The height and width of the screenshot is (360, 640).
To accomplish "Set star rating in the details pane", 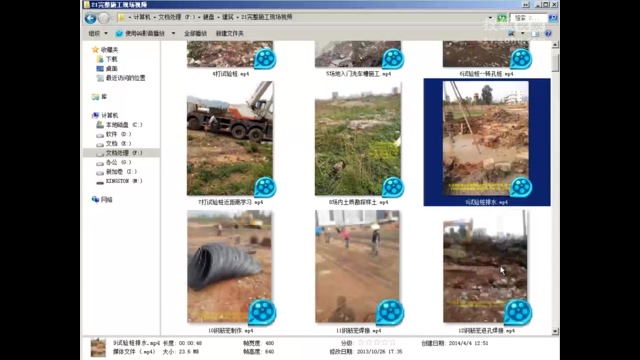I will [x=376, y=343].
